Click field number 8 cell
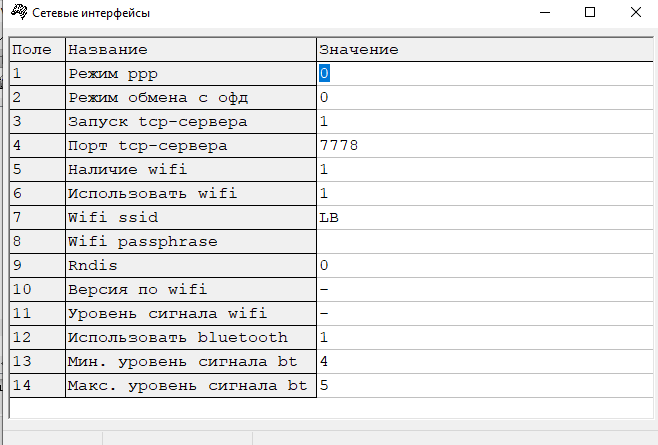Image resolution: width=658 pixels, height=445 pixels. 37,241
